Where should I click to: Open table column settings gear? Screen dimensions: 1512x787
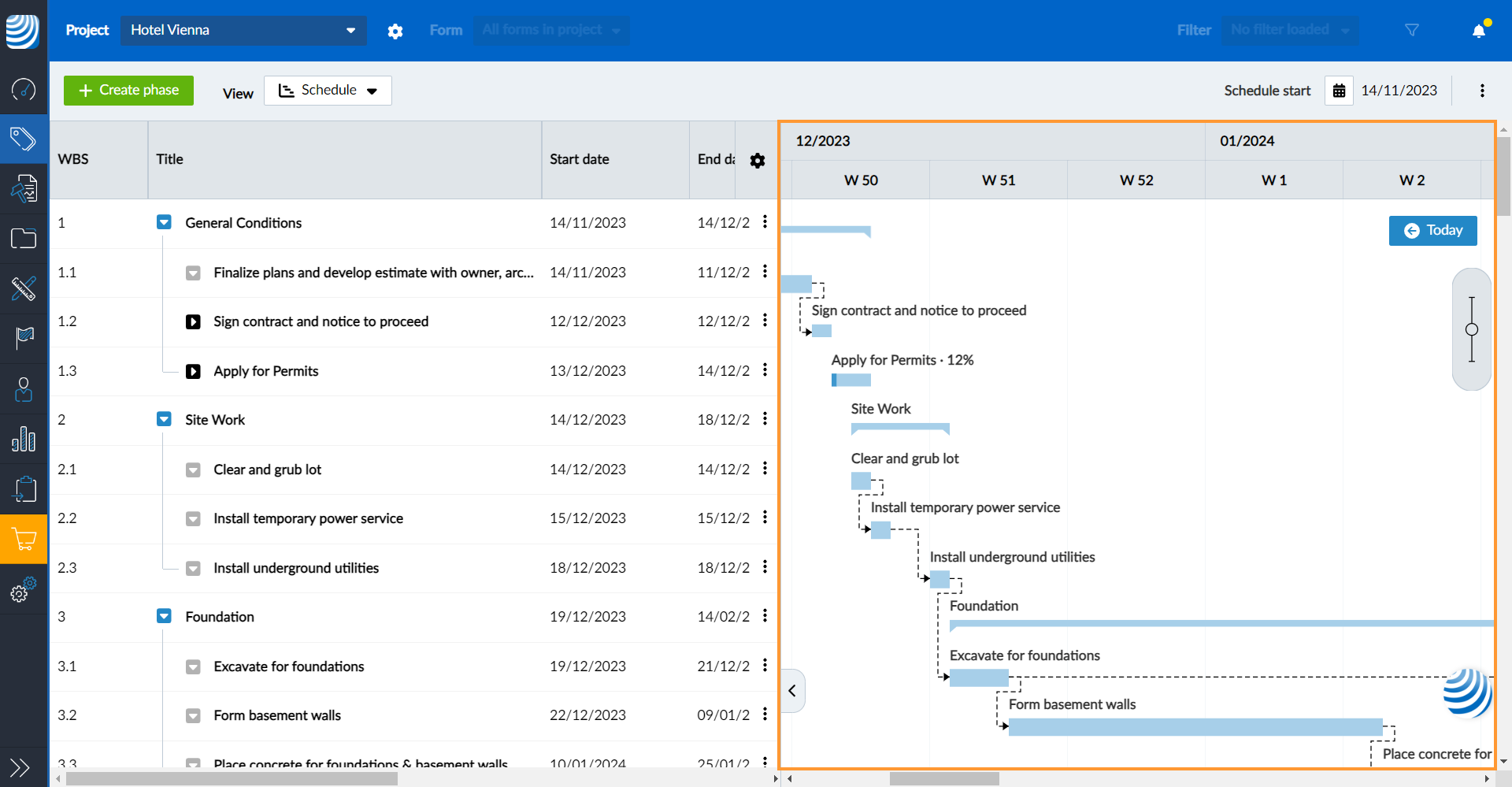click(758, 161)
